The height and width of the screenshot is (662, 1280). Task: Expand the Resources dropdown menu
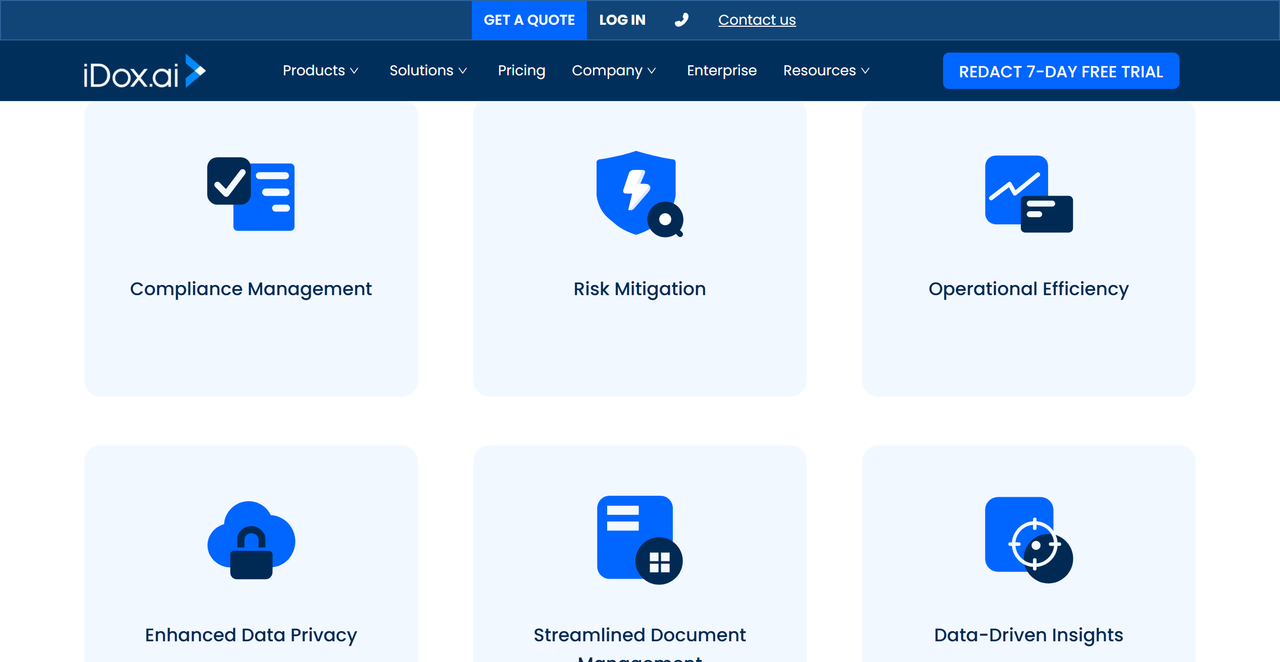click(826, 71)
